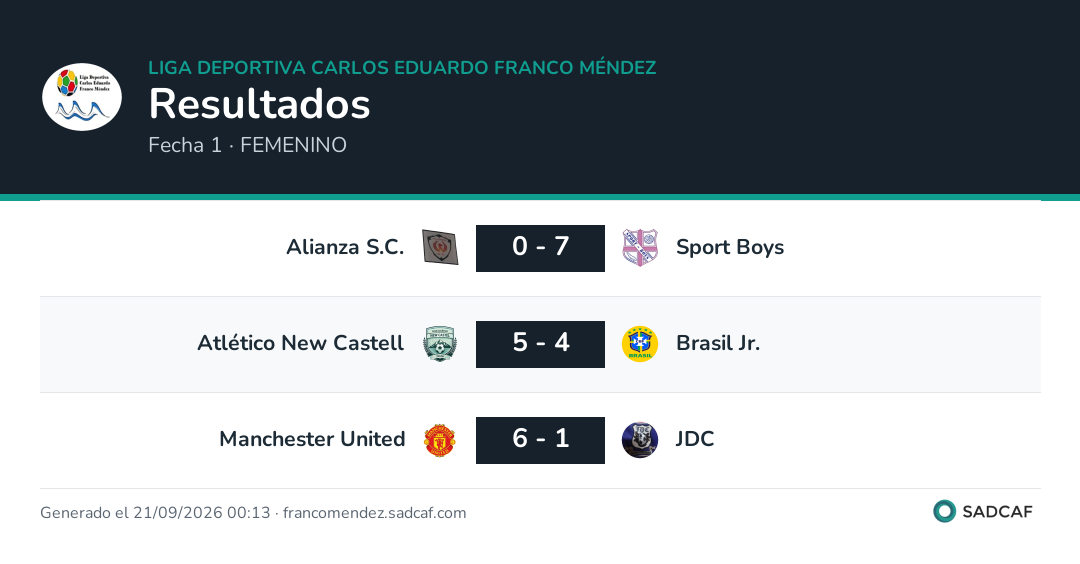
Task: Open the 6 - 1 match score
Action: (x=540, y=440)
